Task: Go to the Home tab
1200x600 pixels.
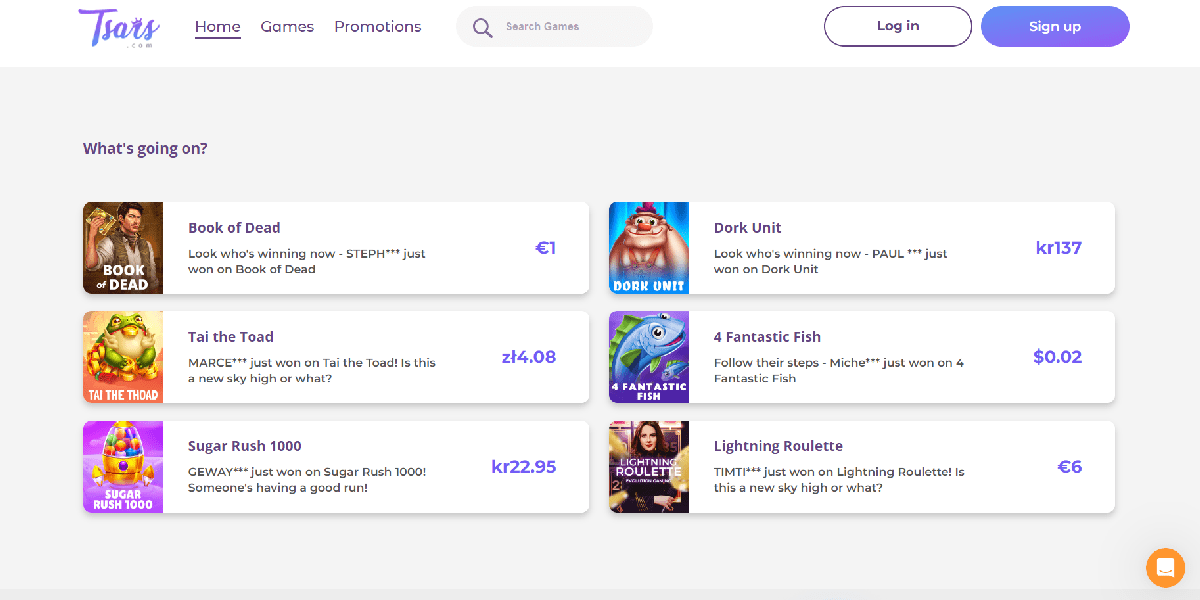Action: coord(217,27)
